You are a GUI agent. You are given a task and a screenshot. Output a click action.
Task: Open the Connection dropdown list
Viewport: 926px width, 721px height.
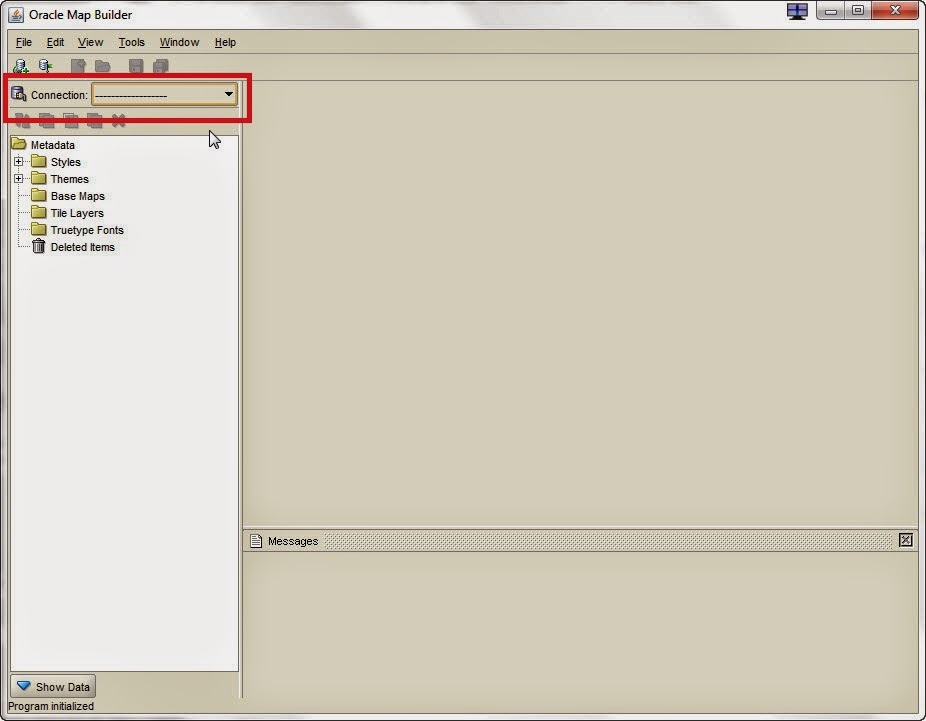(x=229, y=94)
